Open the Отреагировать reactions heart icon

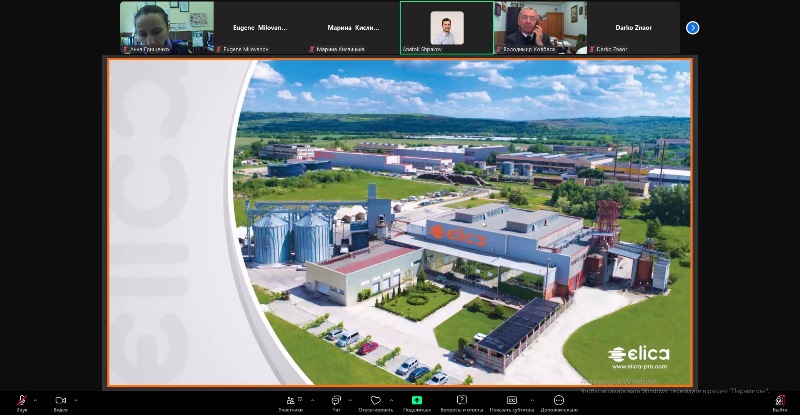[x=376, y=401]
